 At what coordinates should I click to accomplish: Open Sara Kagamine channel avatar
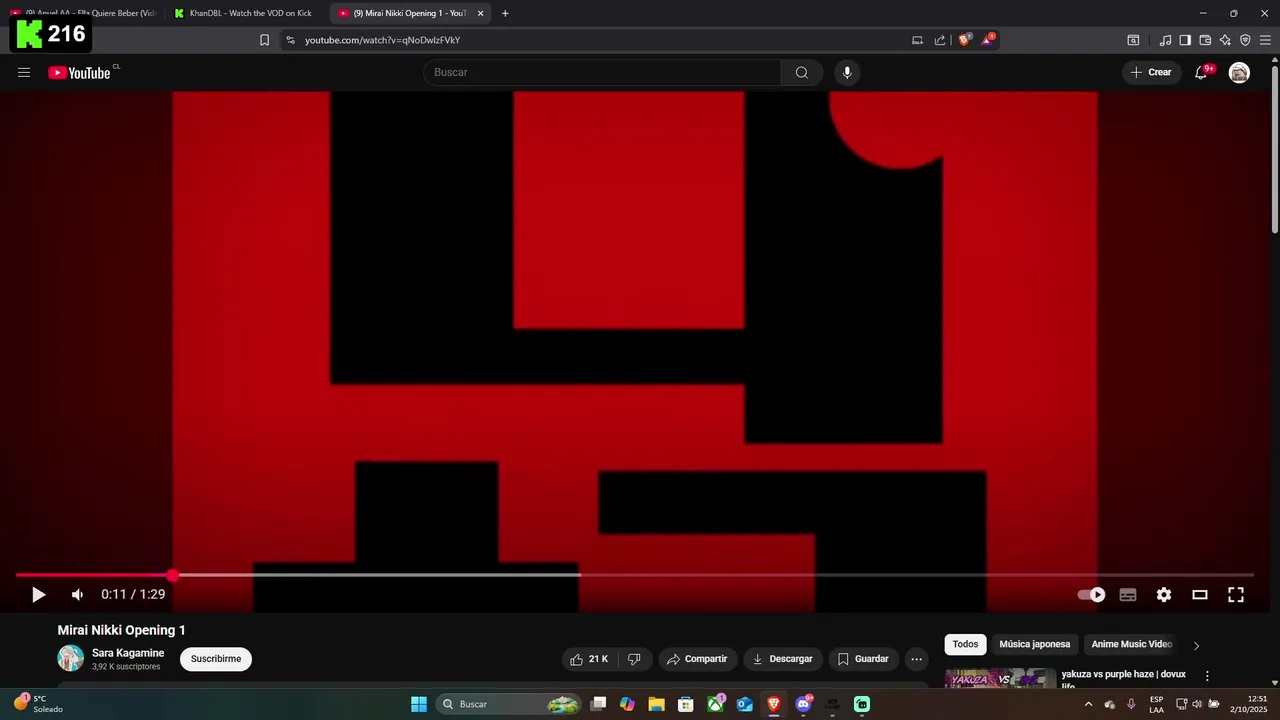71,658
